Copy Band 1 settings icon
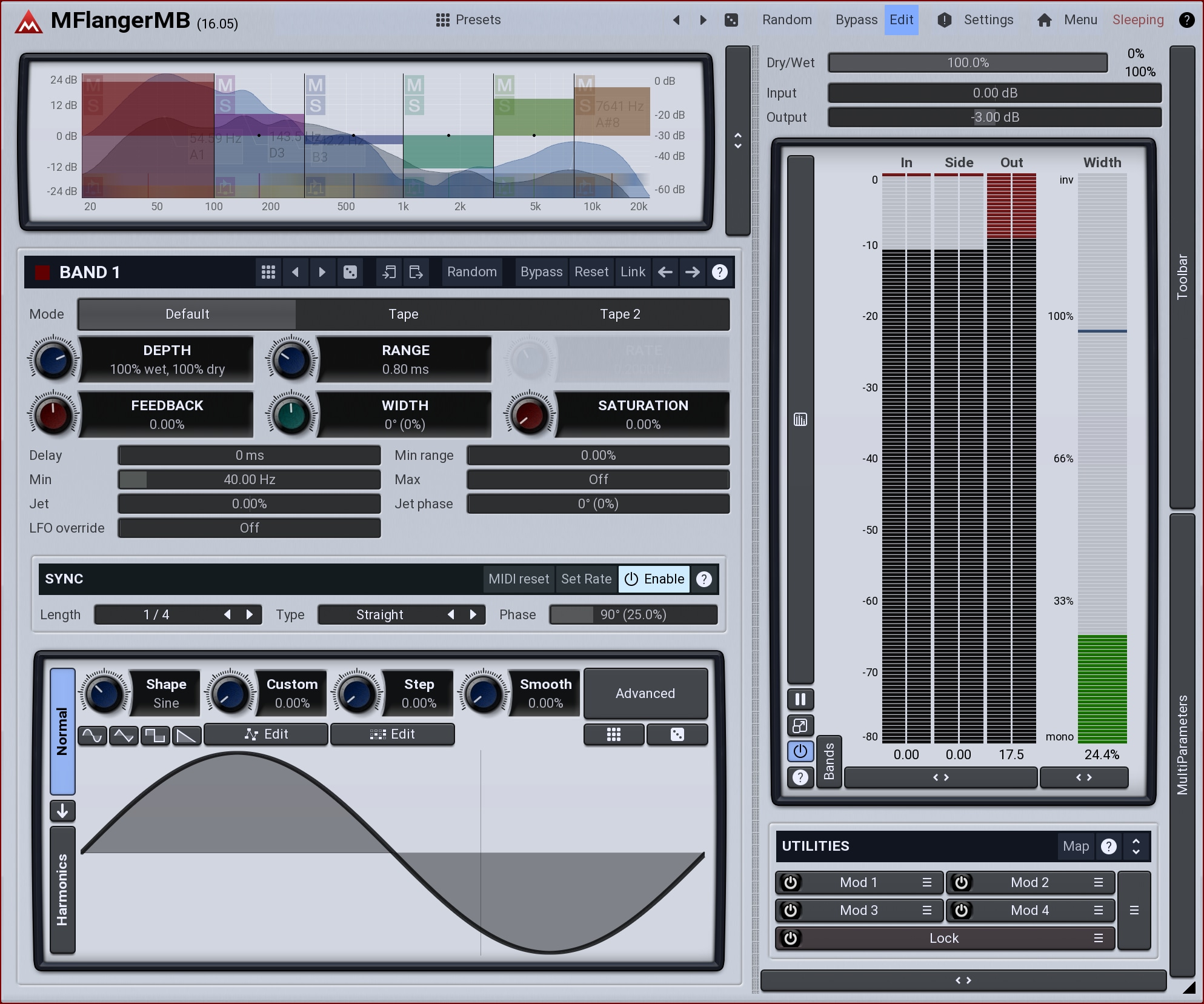Viewport: 1204px width, 1004px height. click(389, 272)
